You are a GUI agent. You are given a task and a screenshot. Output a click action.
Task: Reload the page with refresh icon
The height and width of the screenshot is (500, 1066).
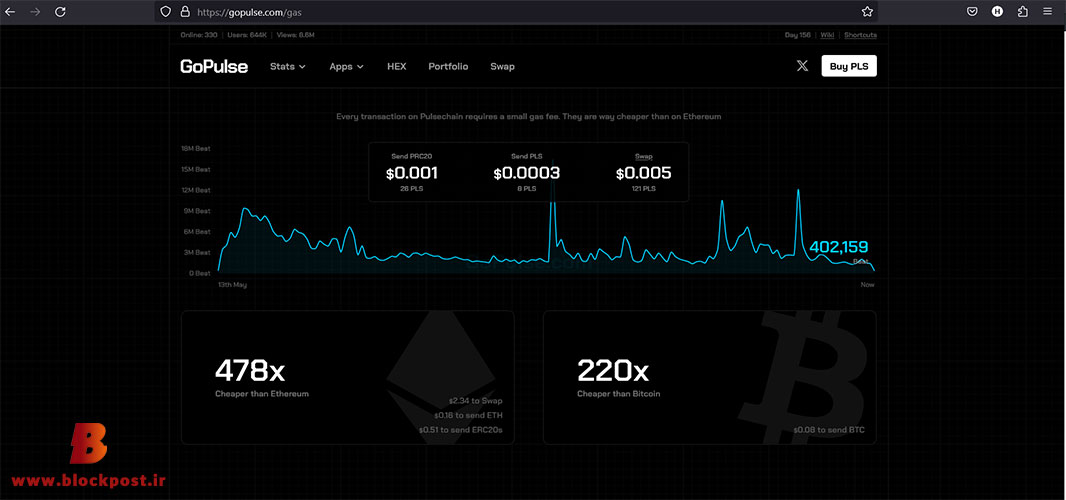pyautogui.click(x=60, y=12)
